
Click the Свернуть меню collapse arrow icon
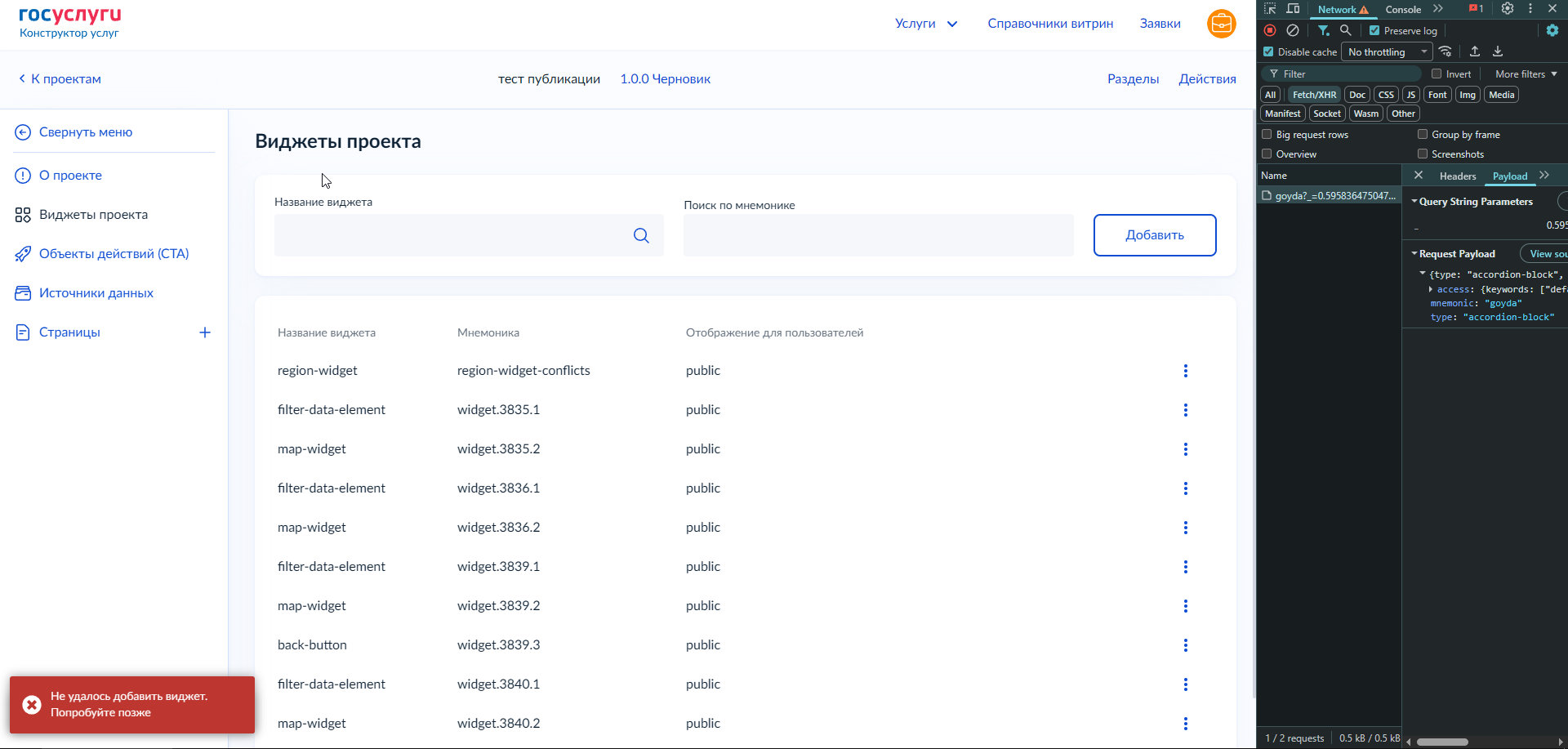click(23, 132)
